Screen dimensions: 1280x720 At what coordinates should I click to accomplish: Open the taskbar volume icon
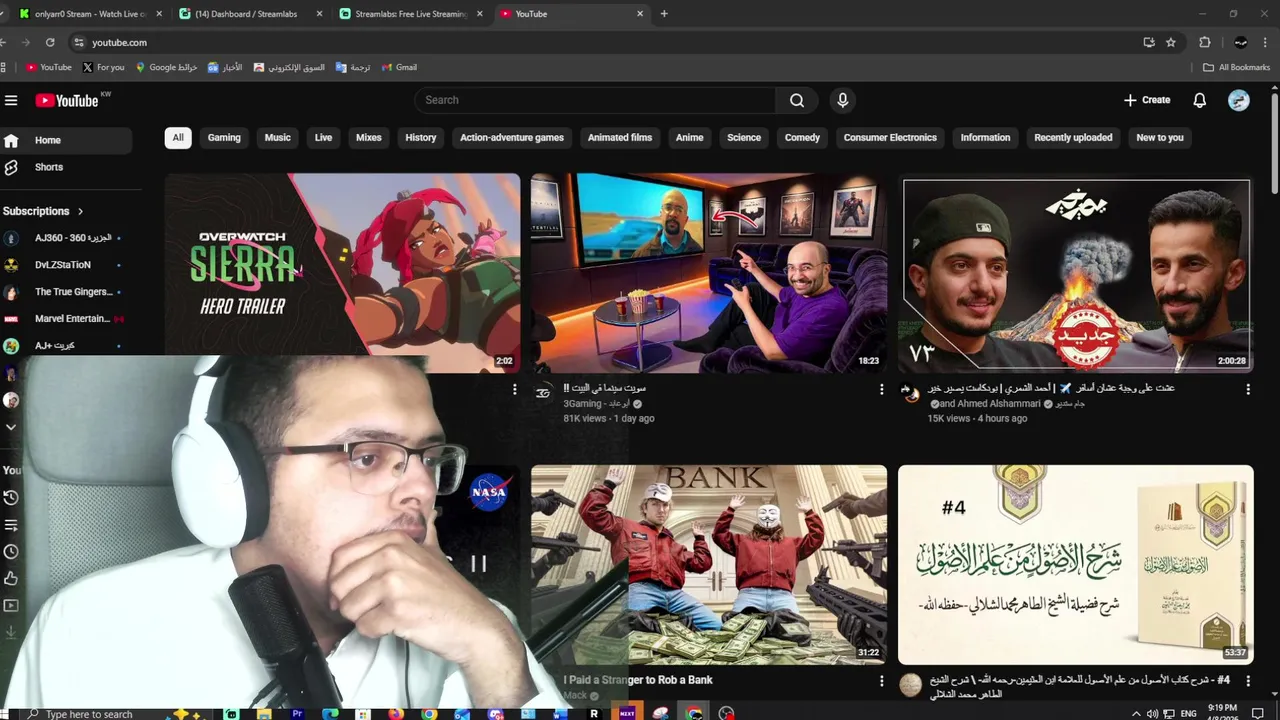[1153, 713]
